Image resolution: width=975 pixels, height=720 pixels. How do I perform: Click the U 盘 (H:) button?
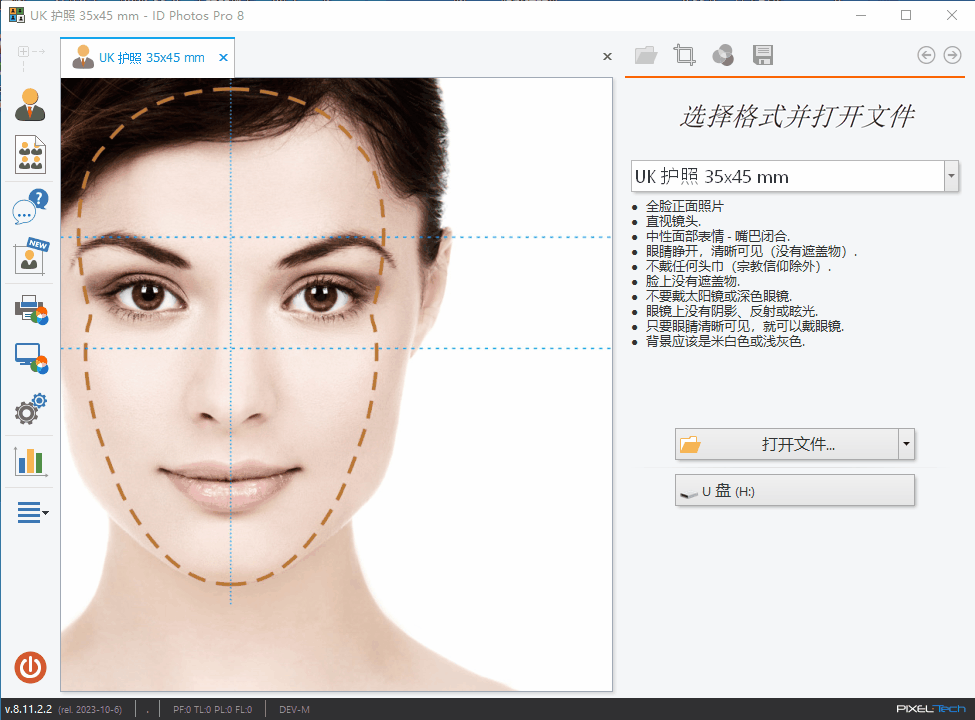795,491
